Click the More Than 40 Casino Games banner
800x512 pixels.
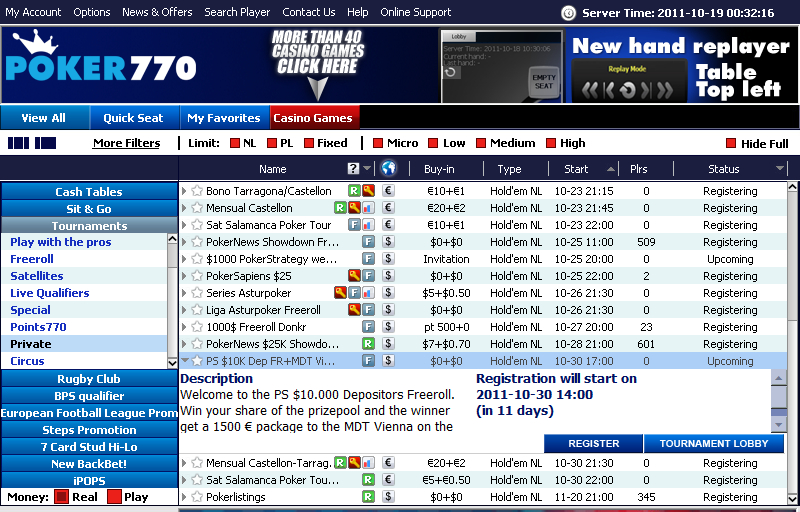click(317, 65)
